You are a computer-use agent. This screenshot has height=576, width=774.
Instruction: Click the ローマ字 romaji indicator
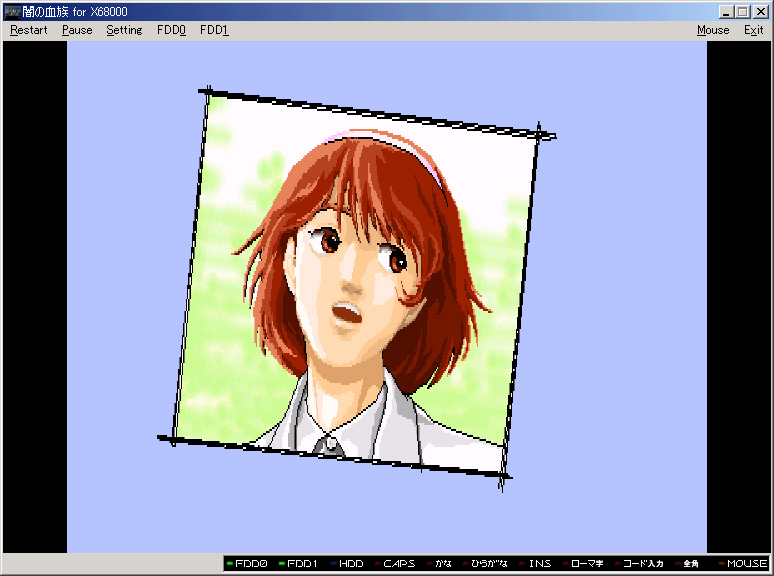coord(585,564)
